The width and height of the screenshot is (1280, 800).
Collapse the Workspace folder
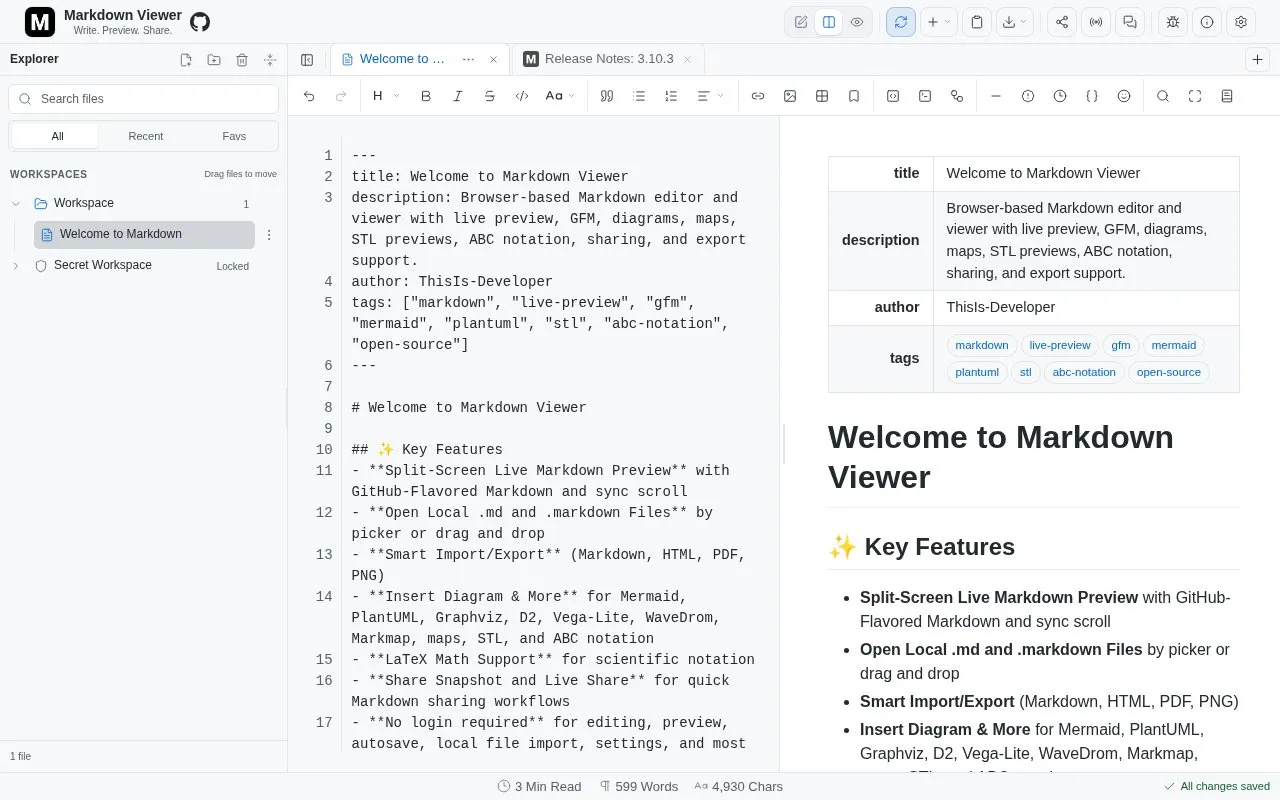tap(16, 204)
